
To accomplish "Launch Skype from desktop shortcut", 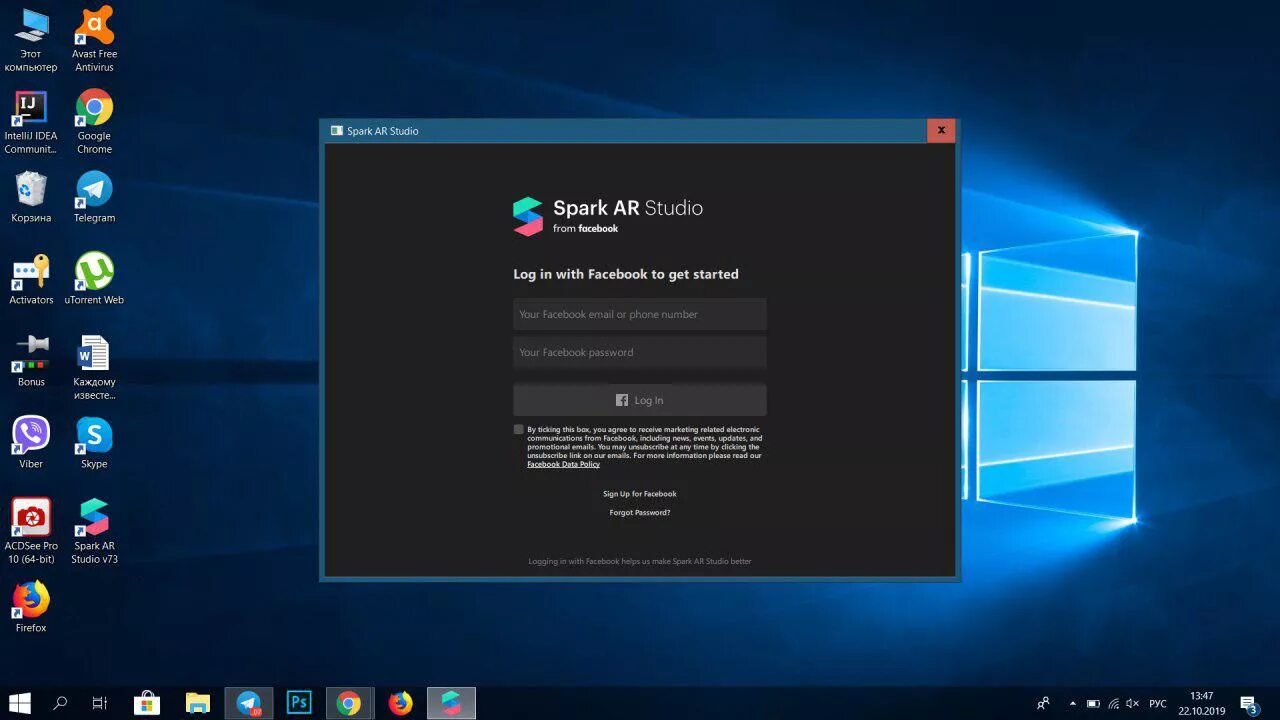I will click(x=94, y=443).
